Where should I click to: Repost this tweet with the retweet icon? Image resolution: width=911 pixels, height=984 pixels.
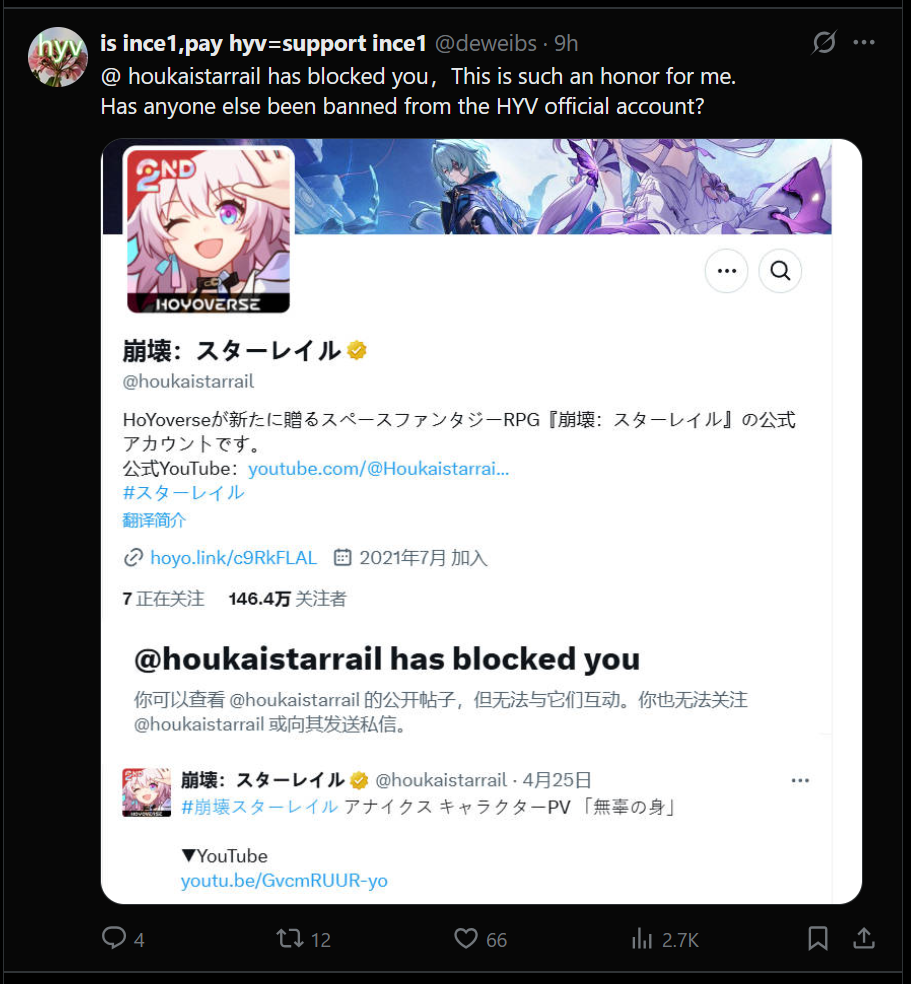(290, 939)
